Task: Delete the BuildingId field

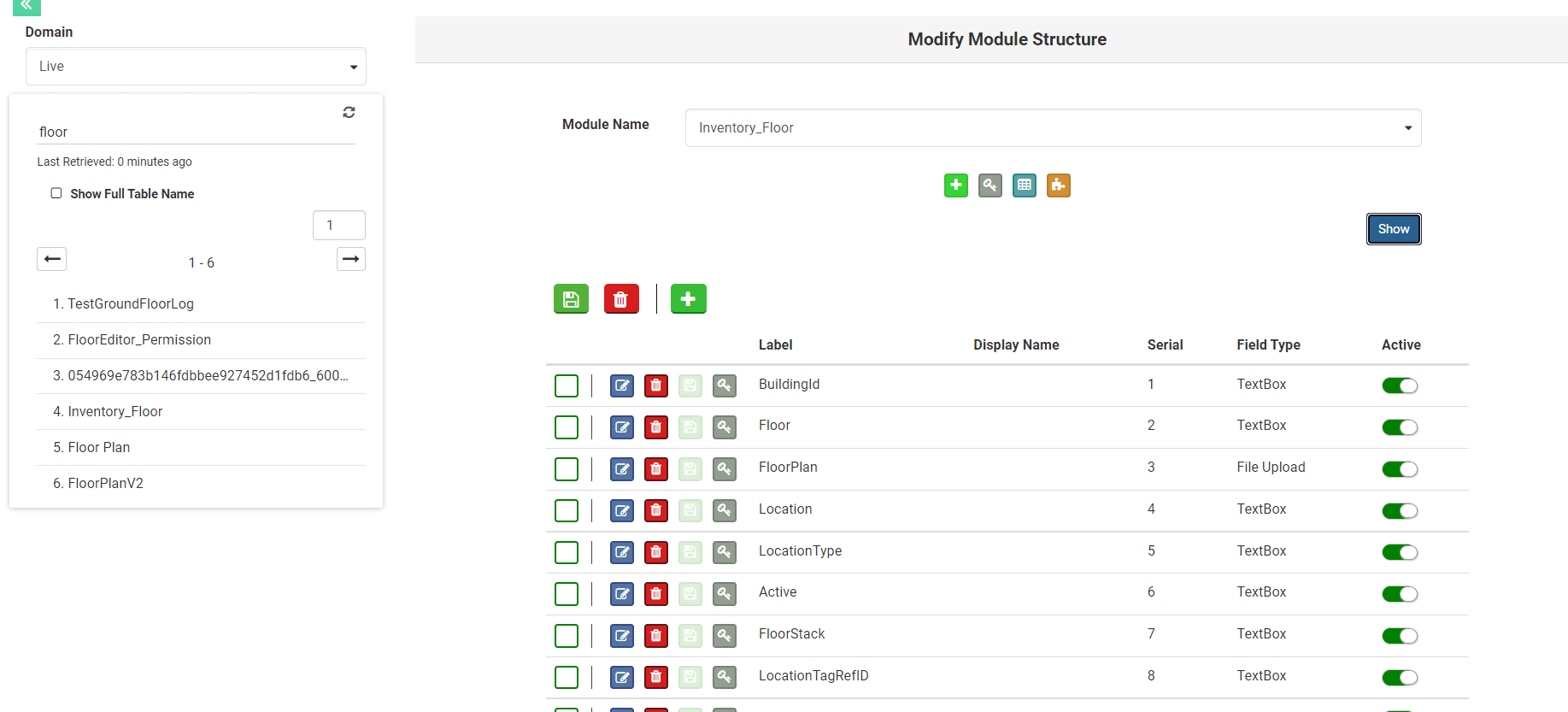Action: [656, 385]
